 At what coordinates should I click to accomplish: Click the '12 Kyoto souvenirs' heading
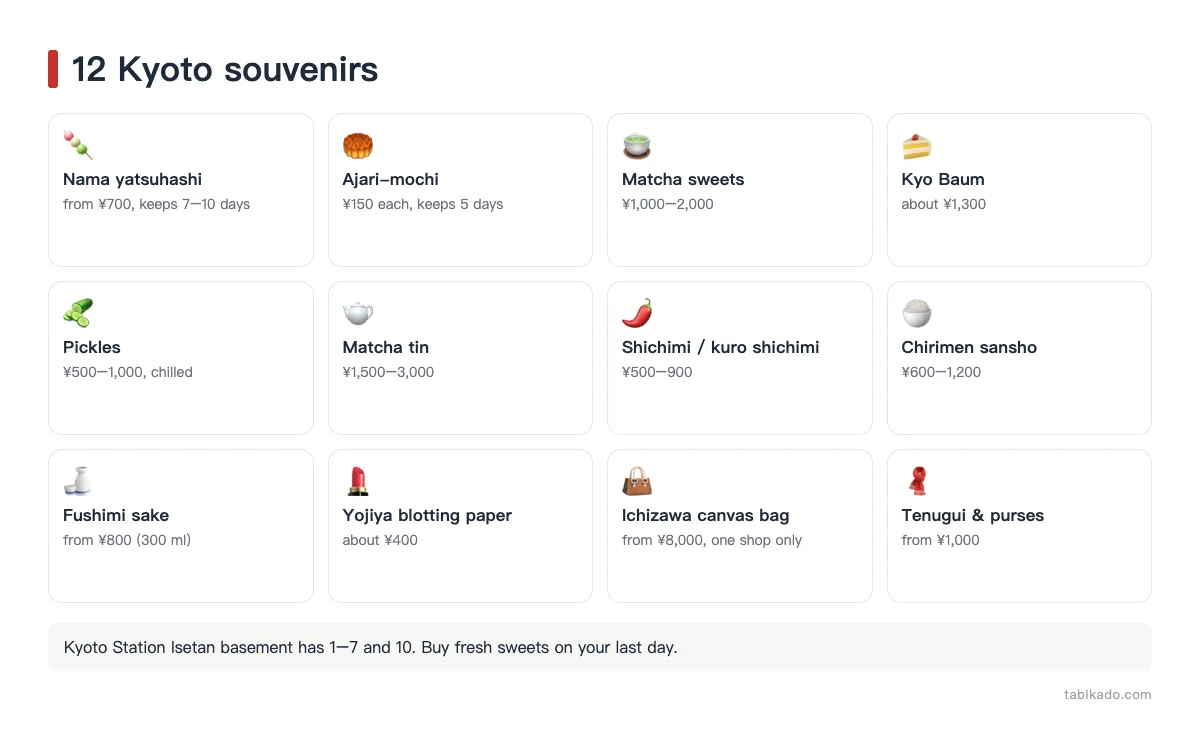point(225,70)
